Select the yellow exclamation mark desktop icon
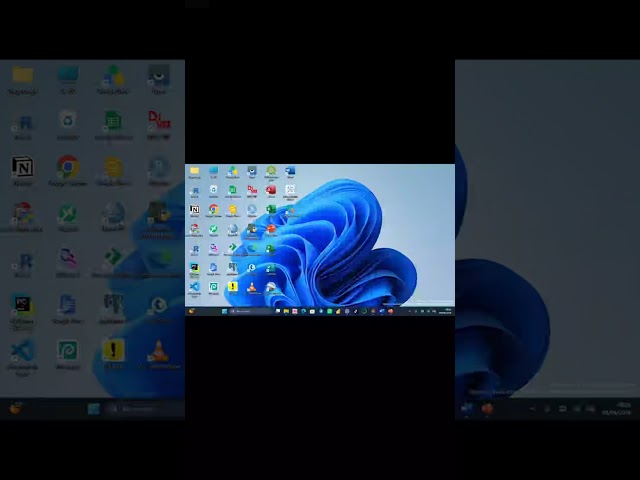 click(233, 287)
